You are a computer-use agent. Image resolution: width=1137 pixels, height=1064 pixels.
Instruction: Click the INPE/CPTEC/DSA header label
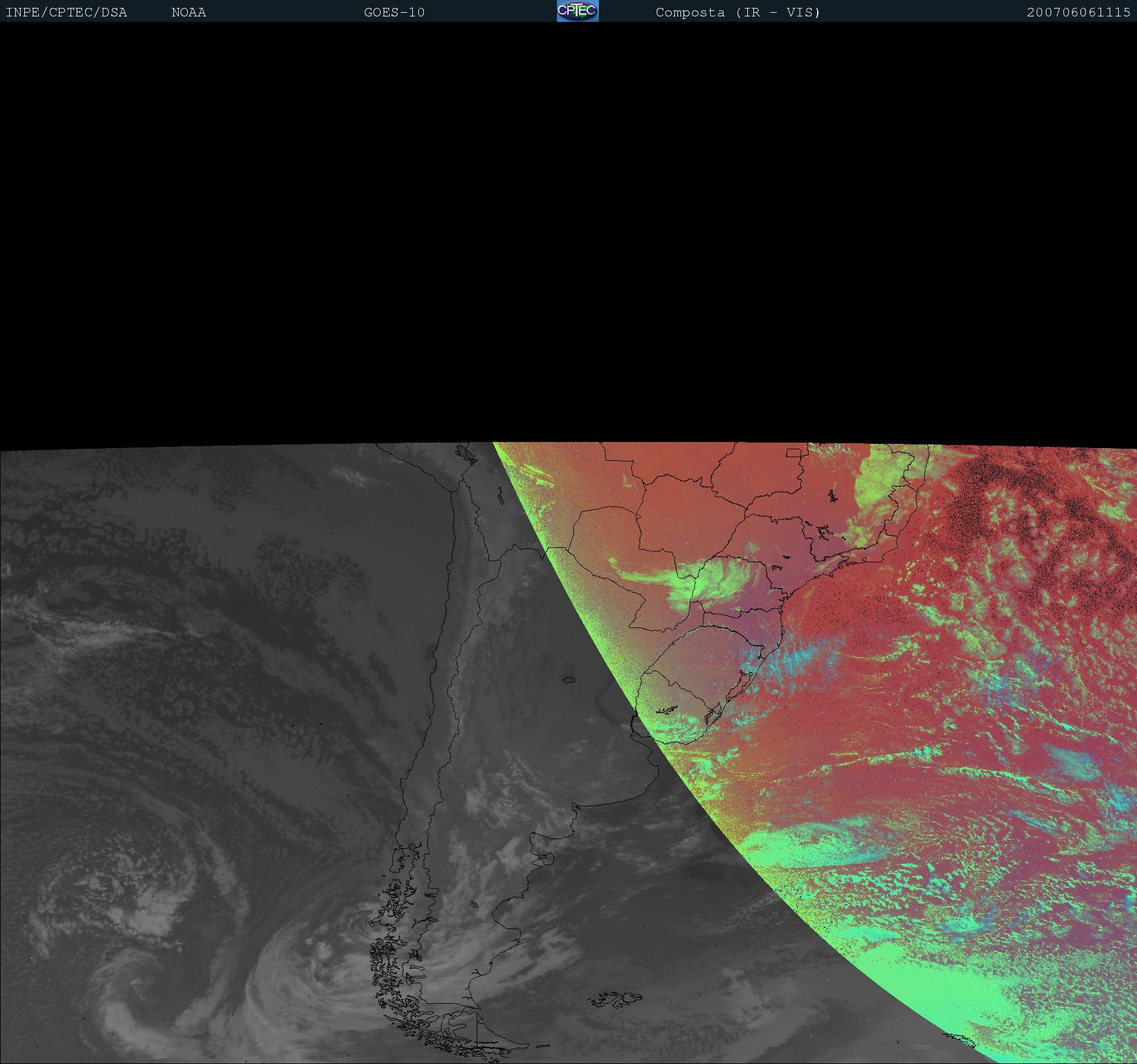pyautogui.click(x=66, y=13)
